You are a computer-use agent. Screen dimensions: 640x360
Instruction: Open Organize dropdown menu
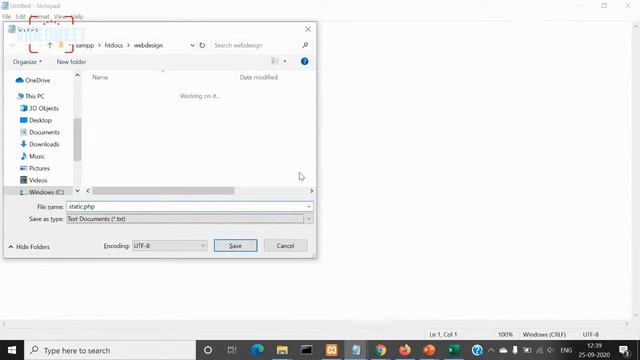[x=27, y=62]
